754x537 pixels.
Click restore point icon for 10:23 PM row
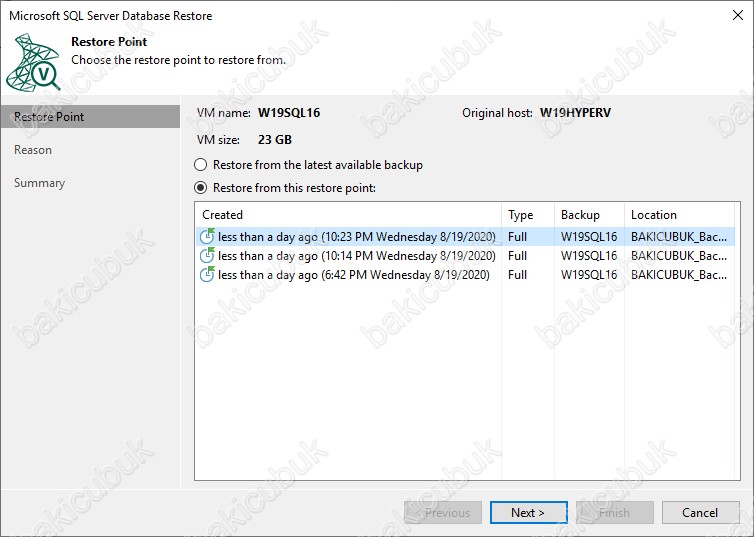[207, 236]
